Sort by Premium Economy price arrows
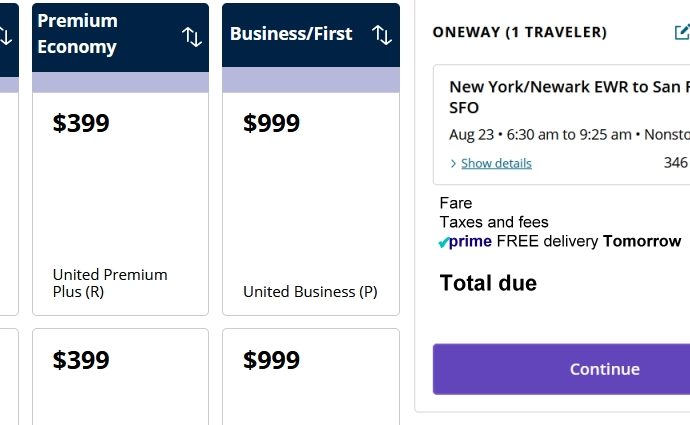 tap(192, 37)
